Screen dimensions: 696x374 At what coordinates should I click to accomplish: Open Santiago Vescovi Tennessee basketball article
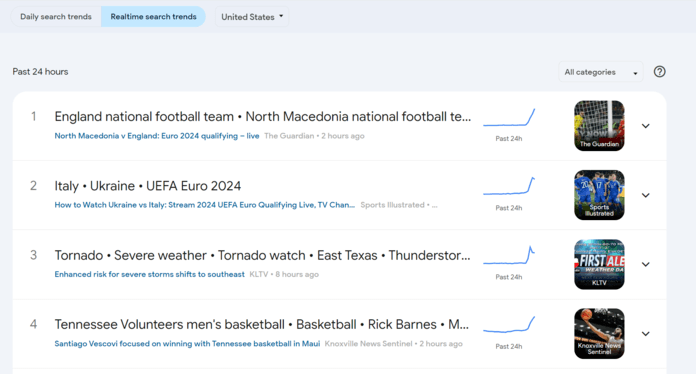(187, 343)
